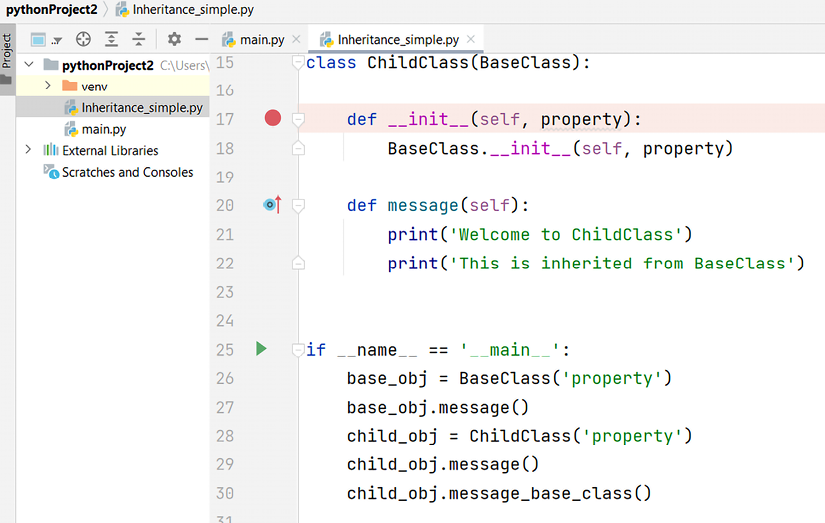Click the Expand All toolbar icon
The width and height of the screenshot is (825, 523).
tap(111, 39)
